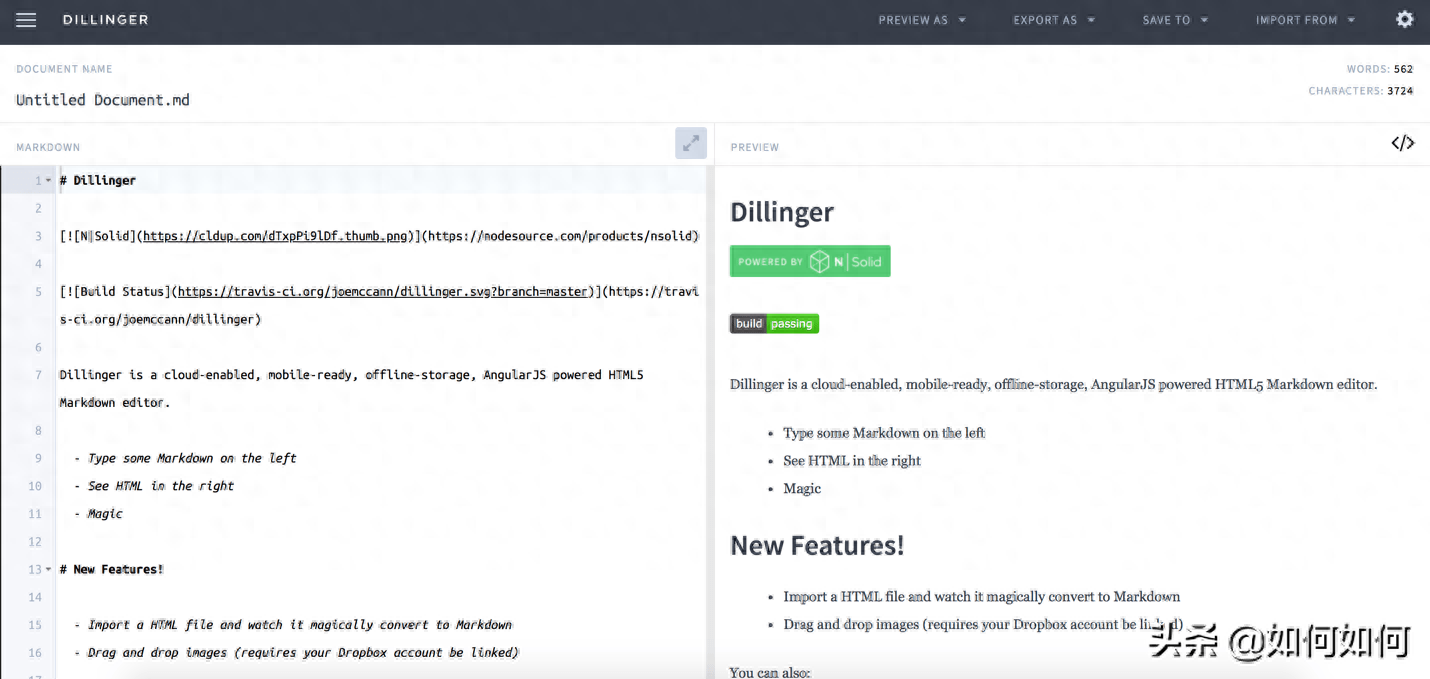Click 'Magic' bullet in preview
This screenshot has height=679, width=1430.
point(802,488)
